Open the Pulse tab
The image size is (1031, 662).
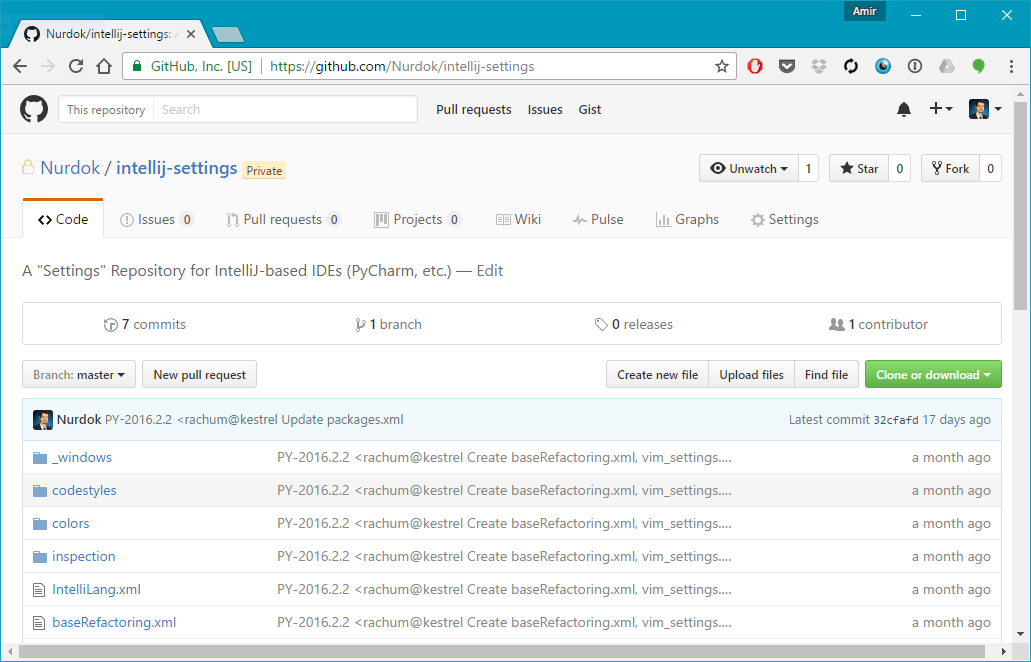(598, 219)
